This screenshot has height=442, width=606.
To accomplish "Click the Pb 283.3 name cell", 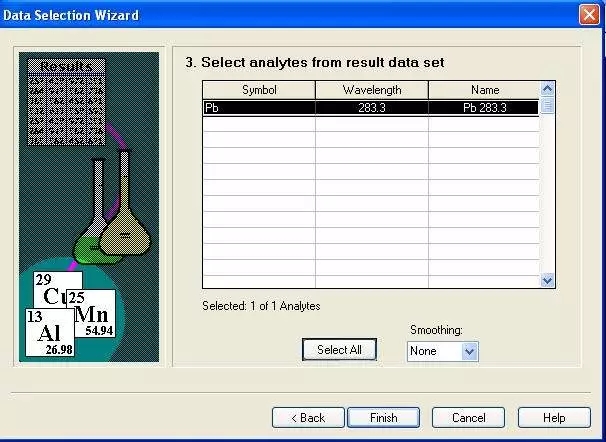I will [x=484, y=107].
